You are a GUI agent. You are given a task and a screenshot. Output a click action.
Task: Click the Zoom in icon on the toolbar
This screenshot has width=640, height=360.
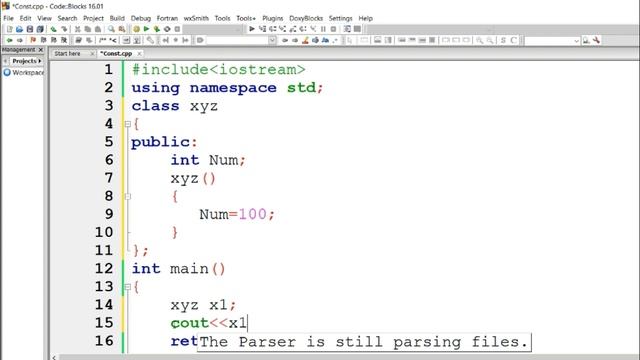480,40
